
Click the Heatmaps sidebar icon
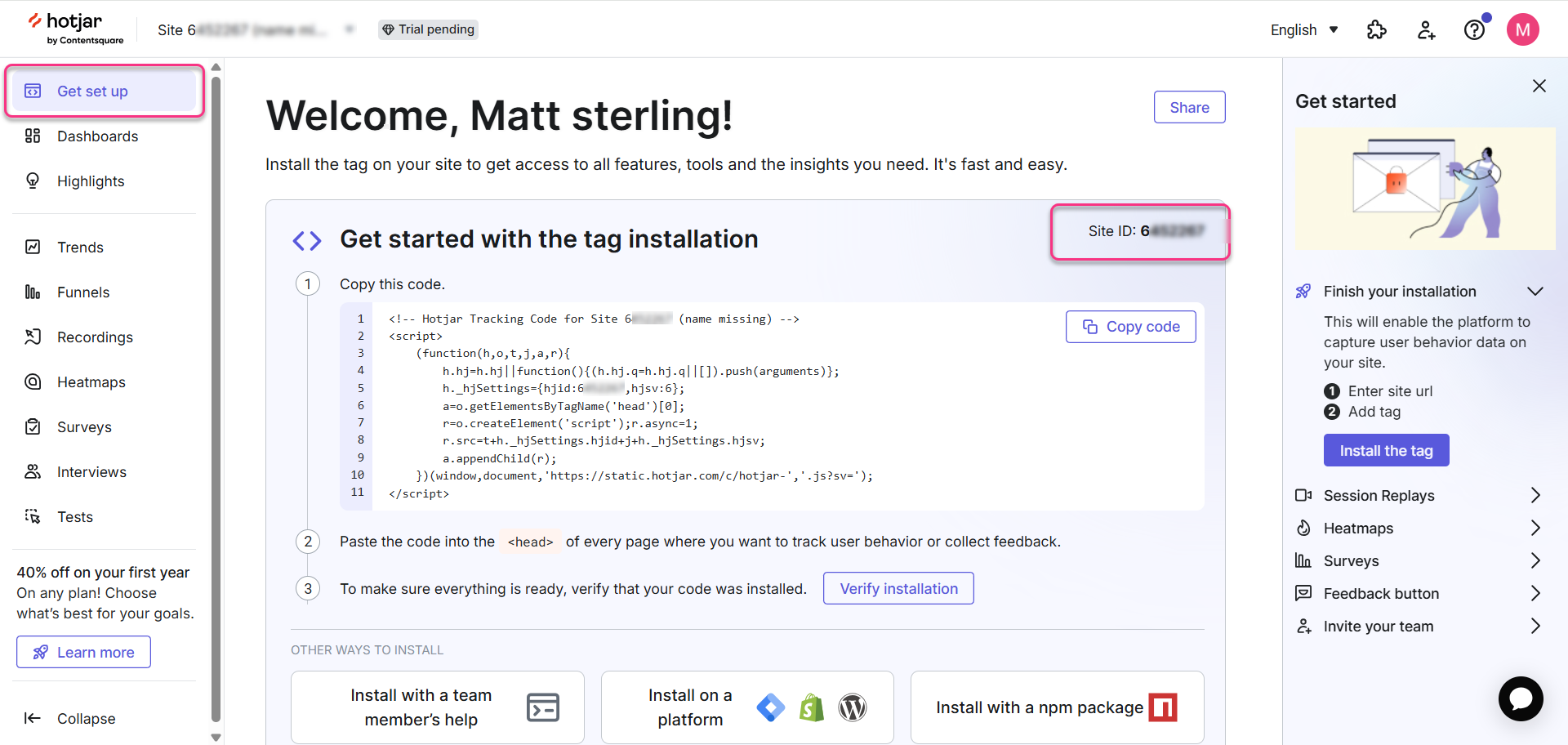(33, 381)
